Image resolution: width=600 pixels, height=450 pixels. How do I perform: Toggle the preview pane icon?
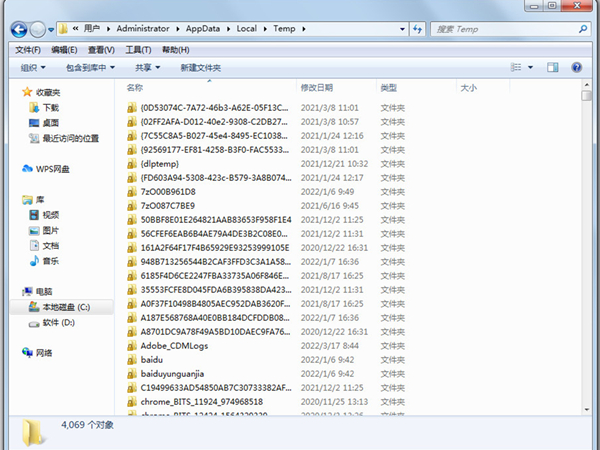pos(552,68)
